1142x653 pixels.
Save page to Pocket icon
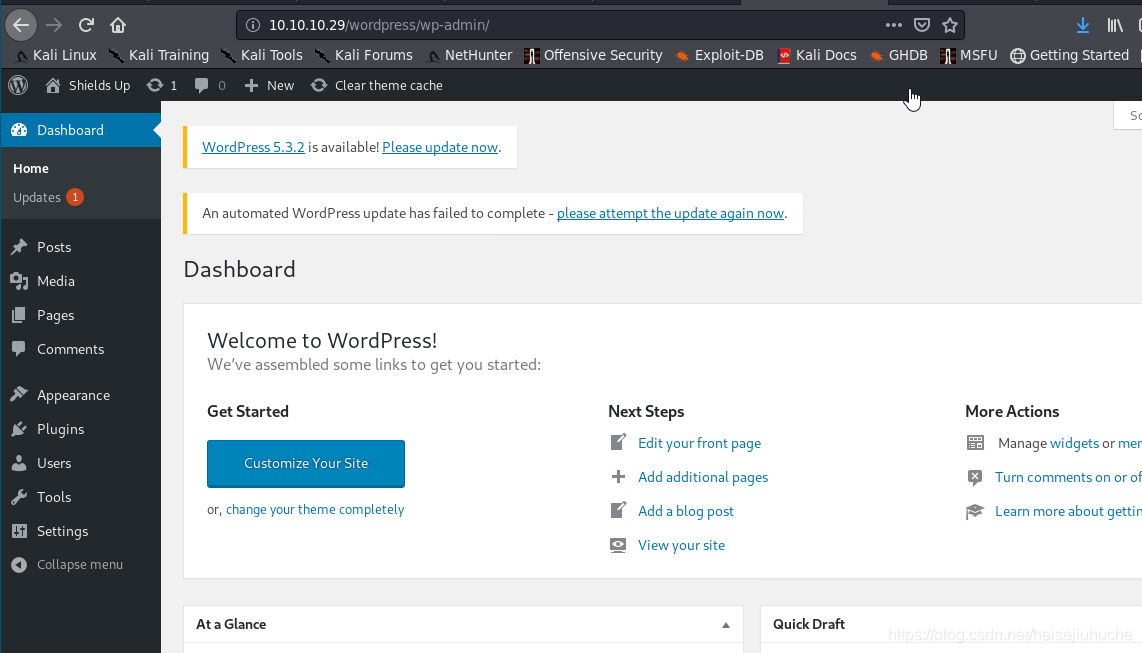click(922, 25)
